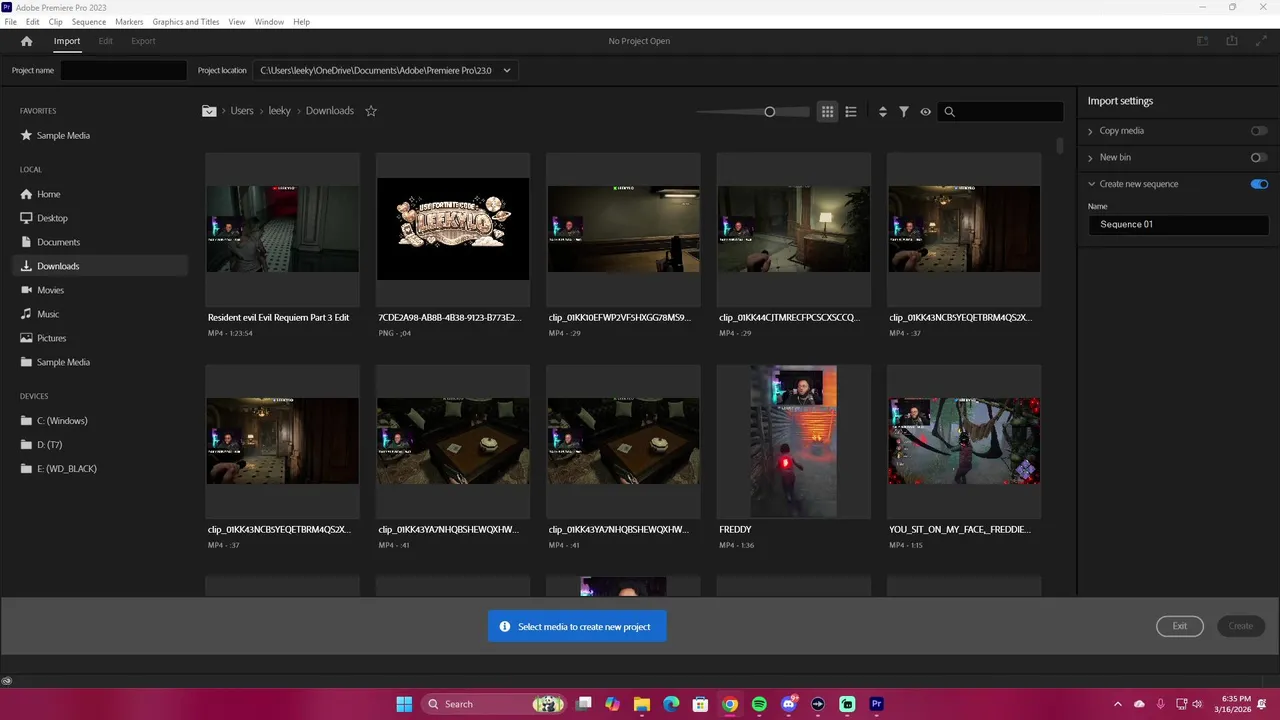Navigate to leeky in breadcrumb path

(280, 111)
